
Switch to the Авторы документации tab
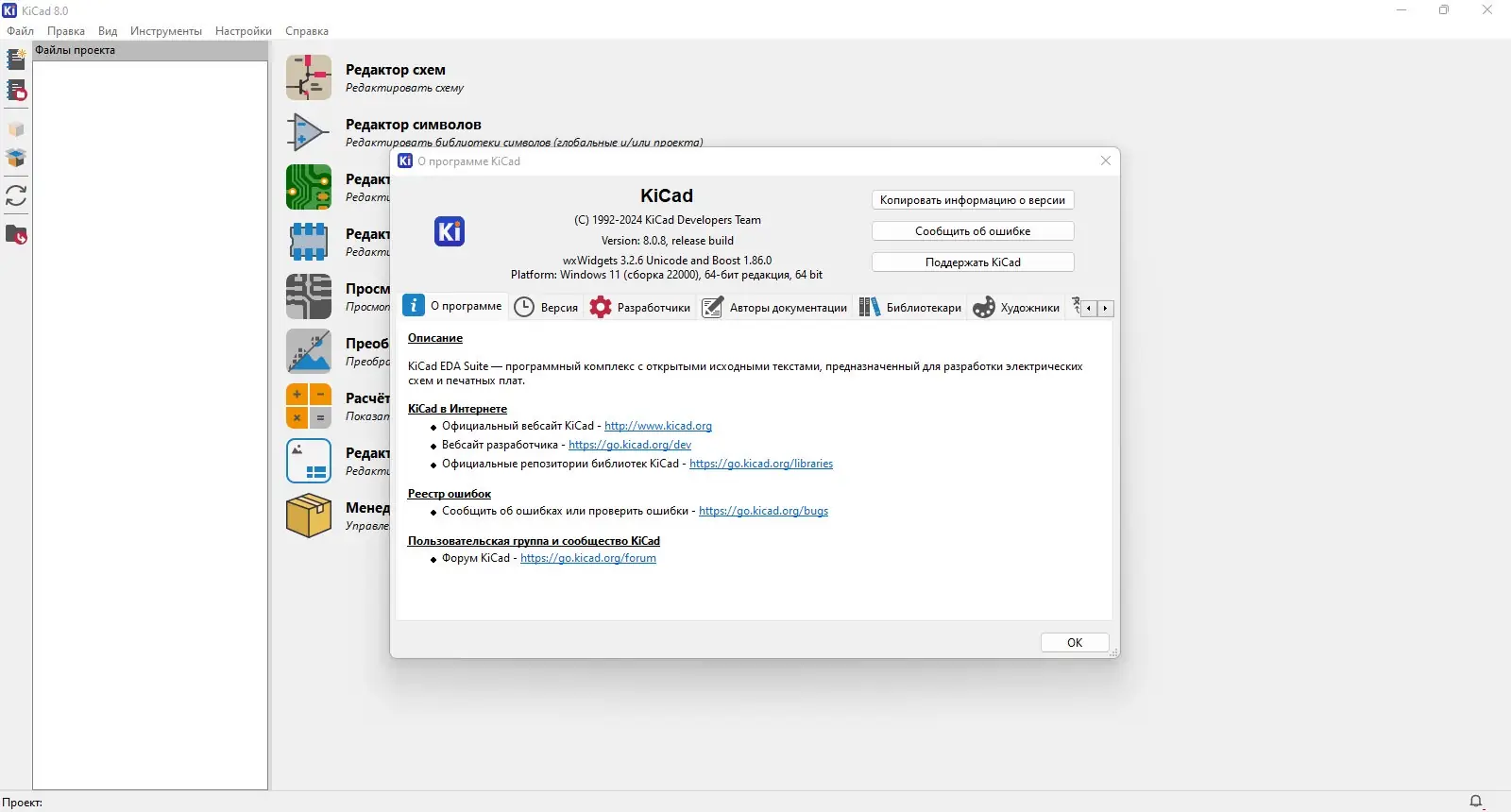[x=775, y=308]
